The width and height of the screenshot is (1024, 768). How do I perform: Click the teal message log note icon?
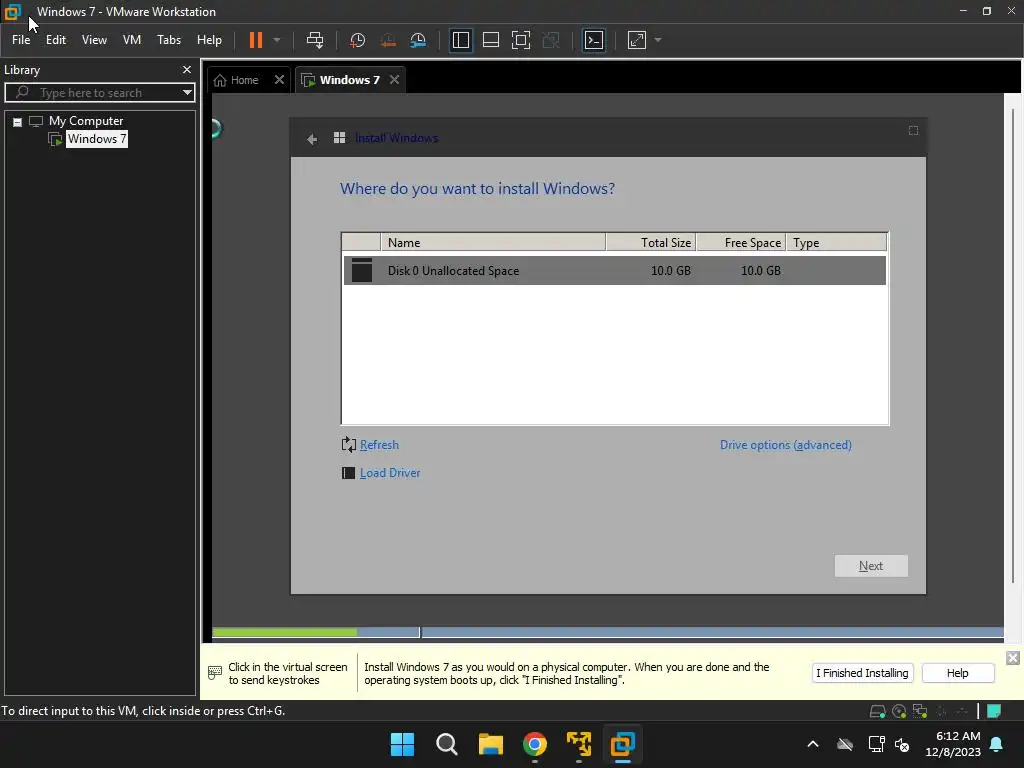point(994,711)
